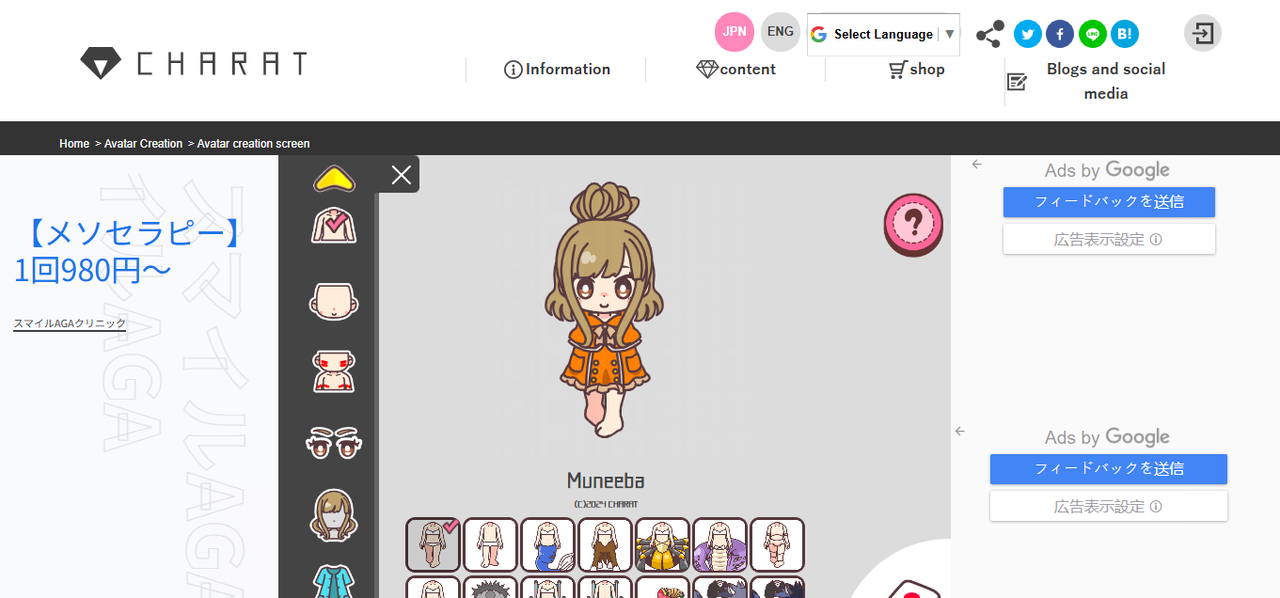Share on Facebook
1280x598 pixels.
(x=1060, y=35)
